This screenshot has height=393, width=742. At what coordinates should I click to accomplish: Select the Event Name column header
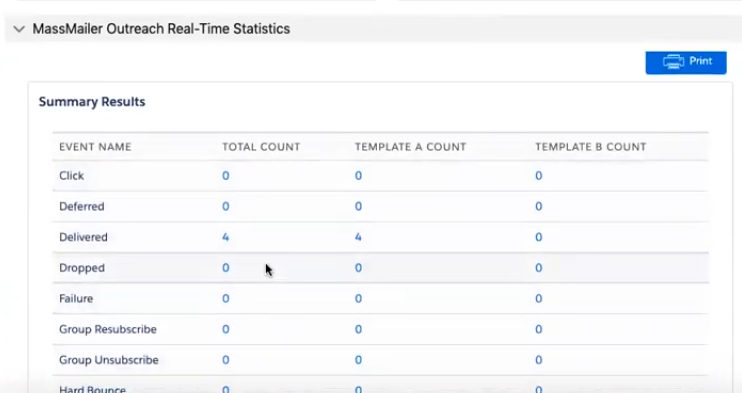[x=95, y=147]
